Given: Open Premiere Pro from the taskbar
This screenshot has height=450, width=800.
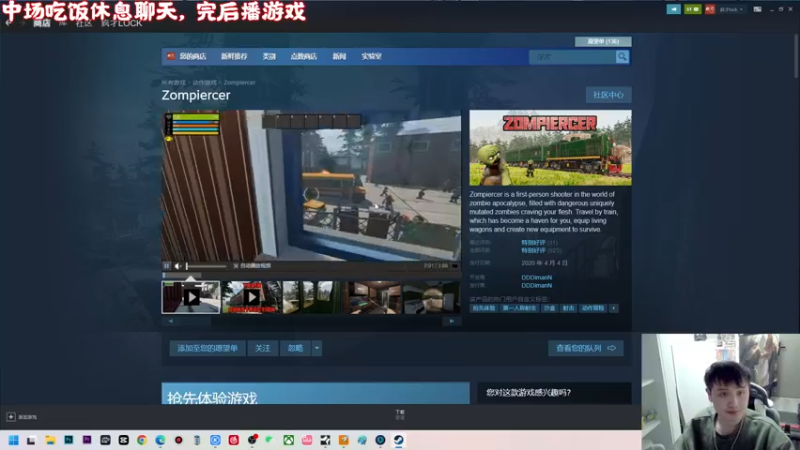Looking at the screenshot, I should point(87,440).
